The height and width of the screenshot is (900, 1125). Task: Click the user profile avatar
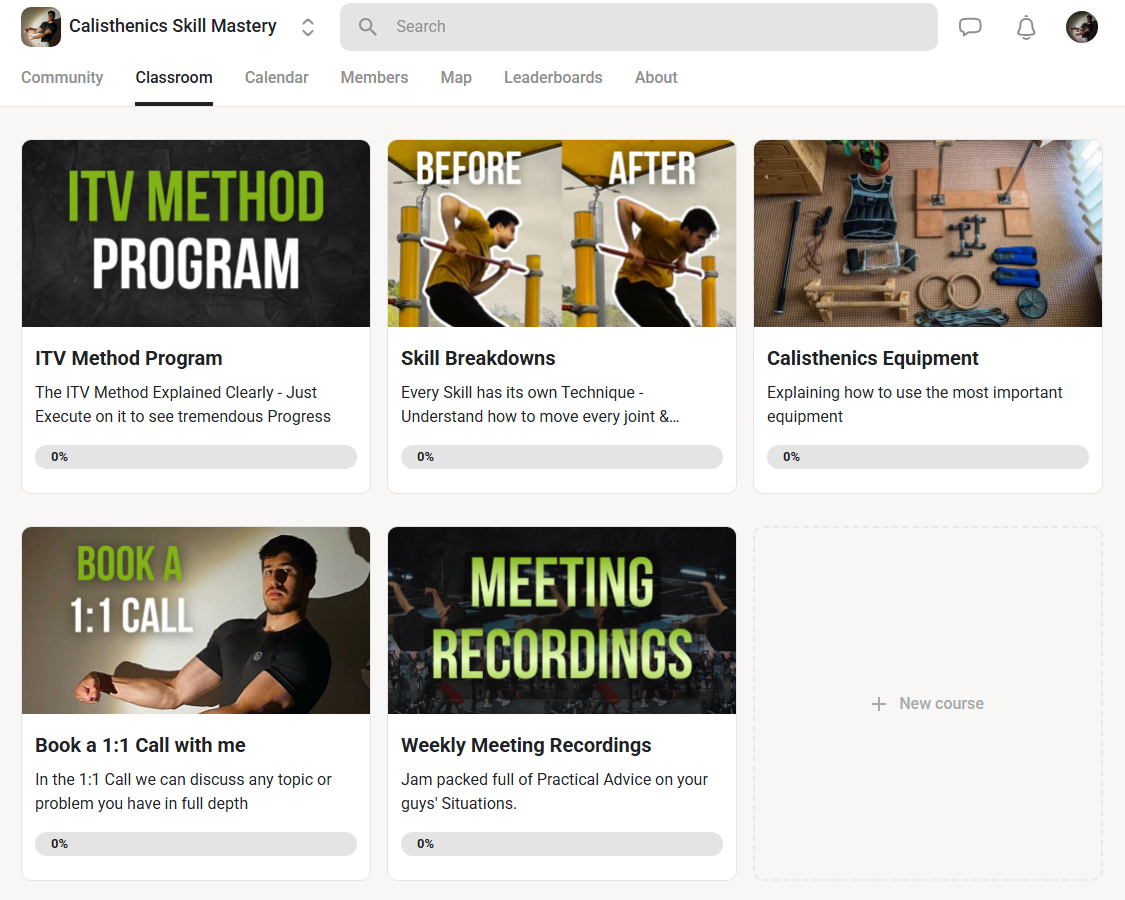click(x=1081, y=27)
